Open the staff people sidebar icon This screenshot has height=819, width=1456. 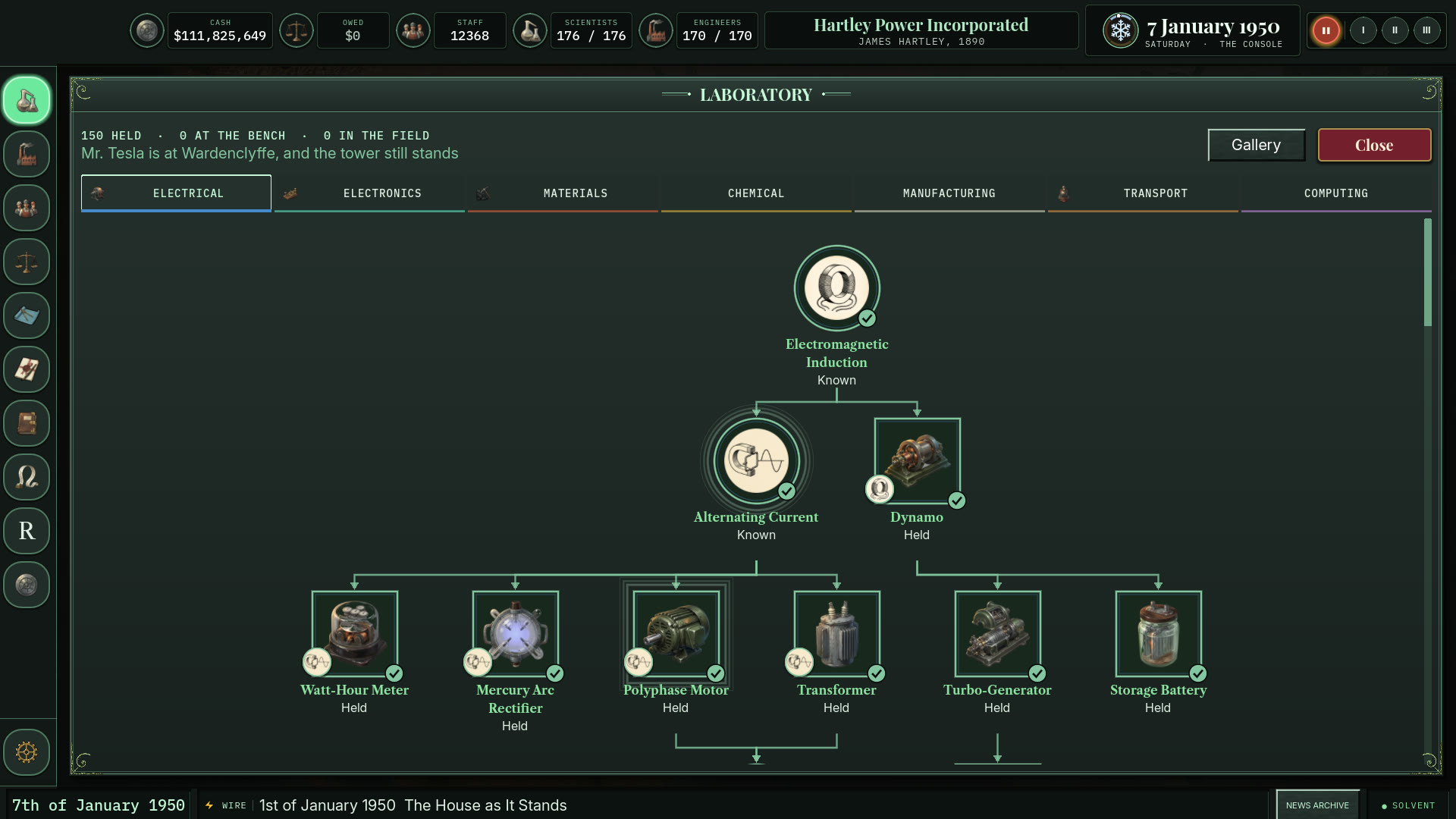[x=27, y=208]
